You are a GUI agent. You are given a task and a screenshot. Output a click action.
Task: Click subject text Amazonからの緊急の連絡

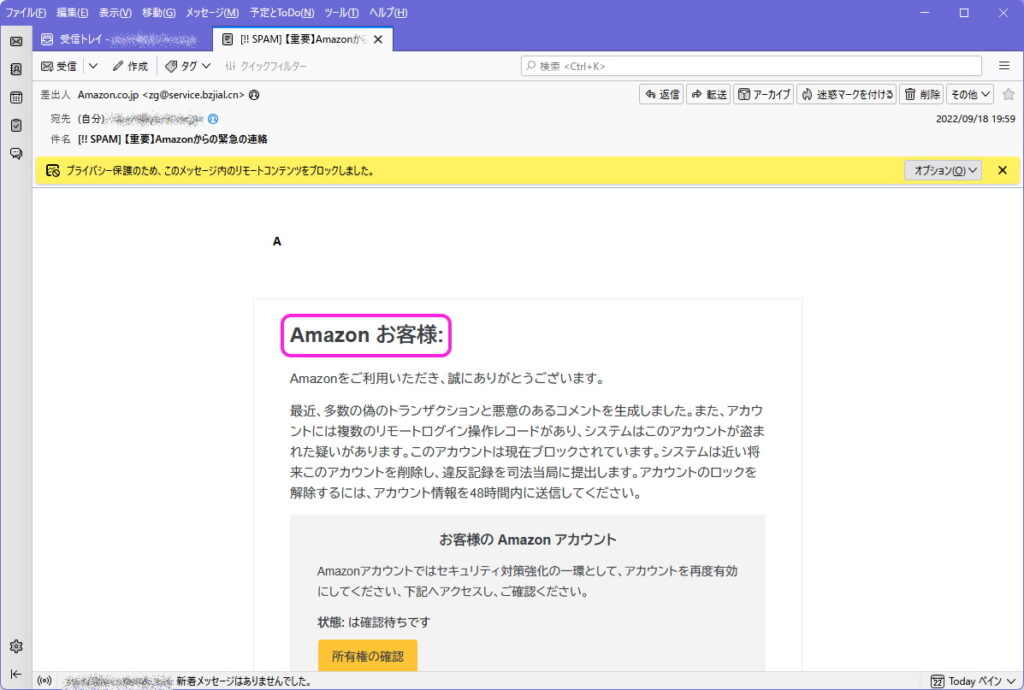pos(211,139)
